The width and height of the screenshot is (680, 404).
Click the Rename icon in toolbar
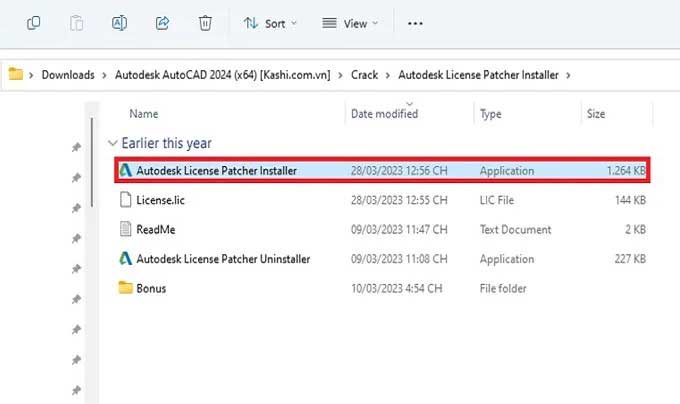click(x=119, y=23)
